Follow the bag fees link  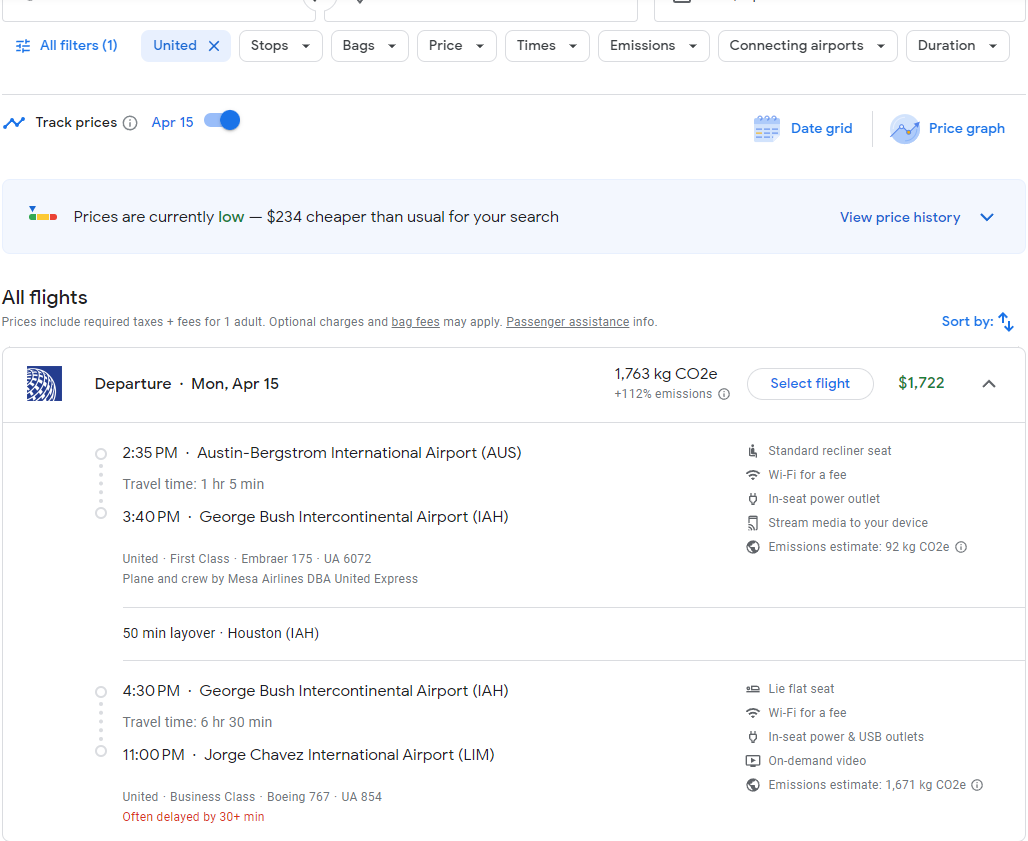click(415, 322)
